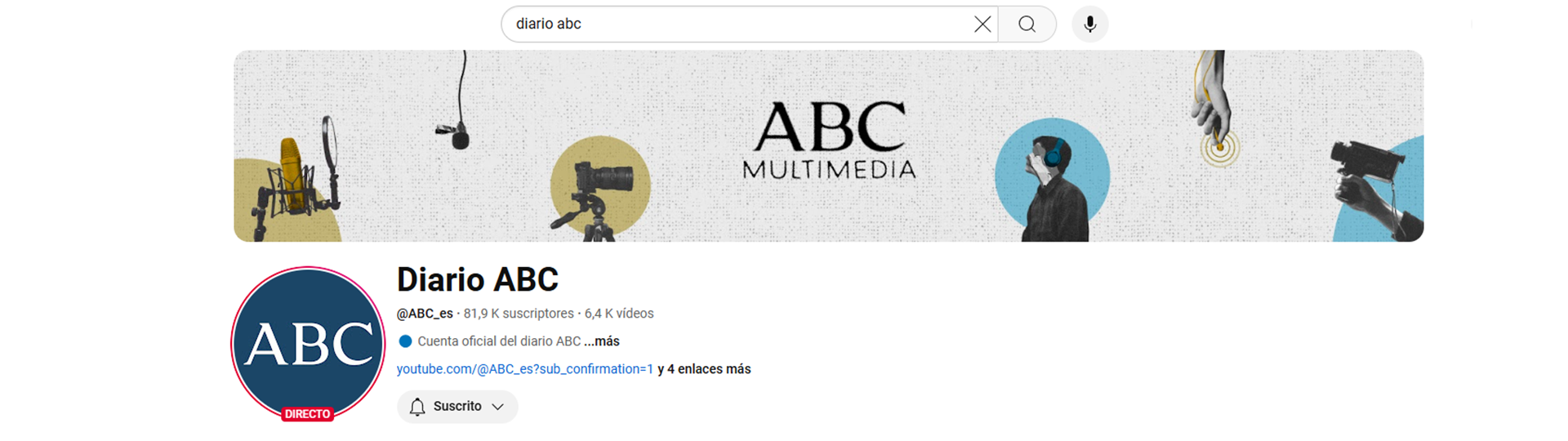This screenshot has width=1568, height=441.
Task: Select the @ABC_es channel handle
Action: tap(425, 314)
